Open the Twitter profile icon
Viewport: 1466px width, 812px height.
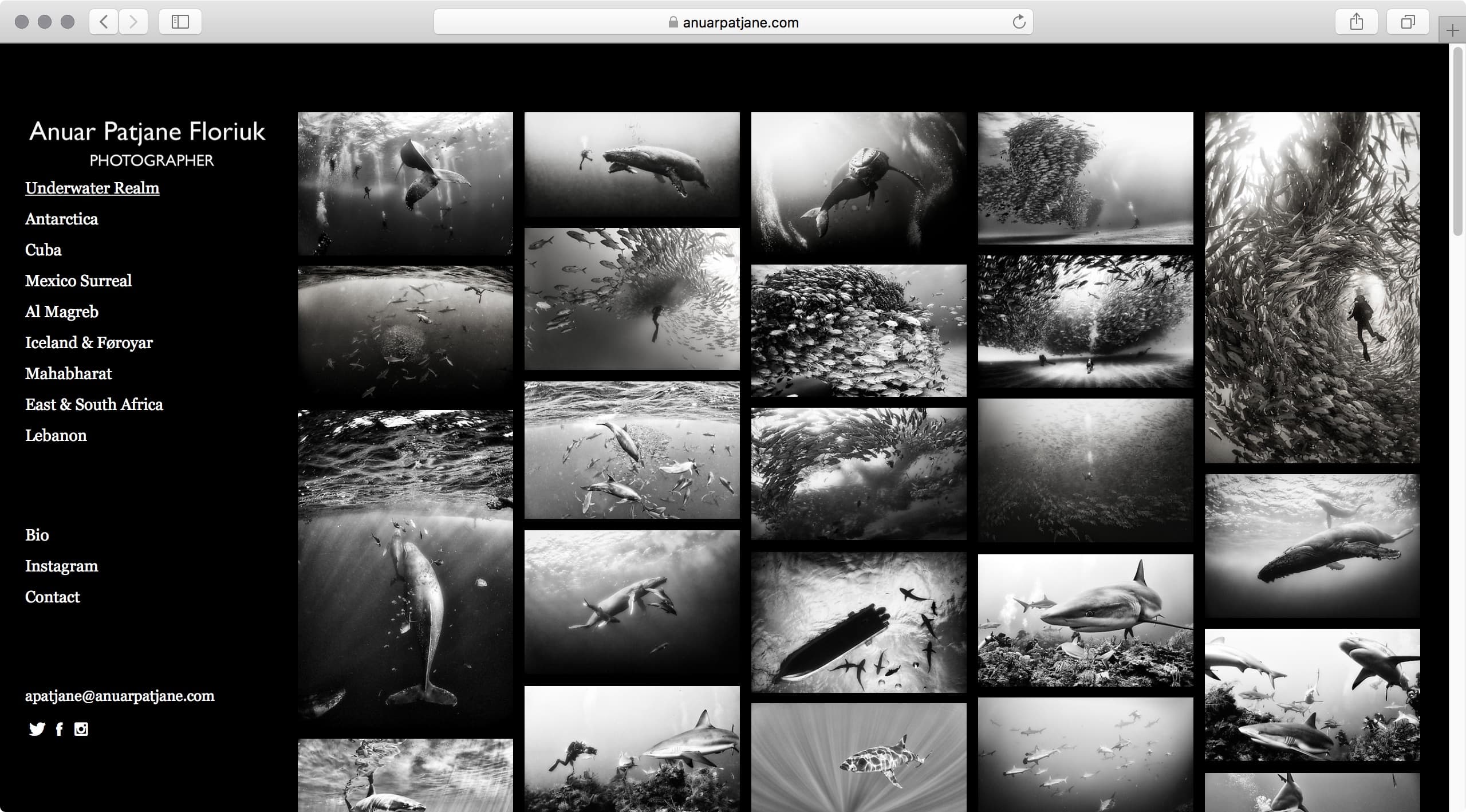click(x=37, y=729)
